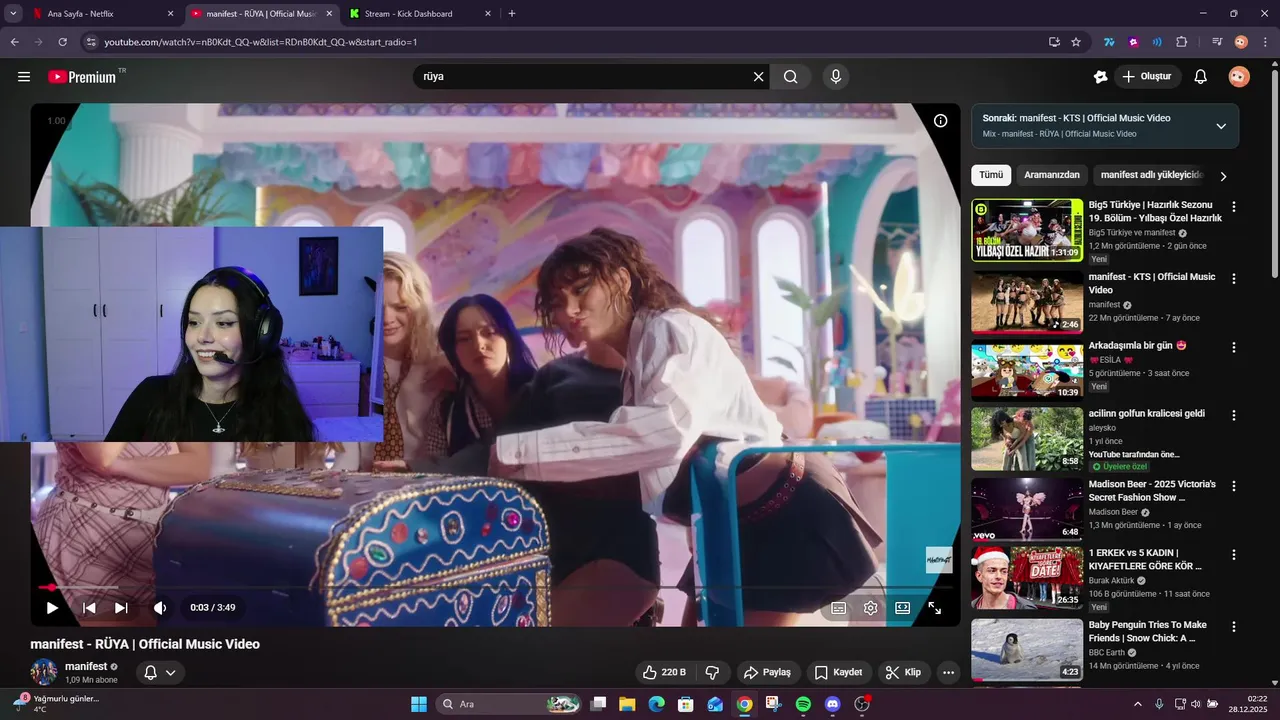Like the video with 220 B
Image resolution: width=1280 pixels, height=720 pixels.
(664, 672)
